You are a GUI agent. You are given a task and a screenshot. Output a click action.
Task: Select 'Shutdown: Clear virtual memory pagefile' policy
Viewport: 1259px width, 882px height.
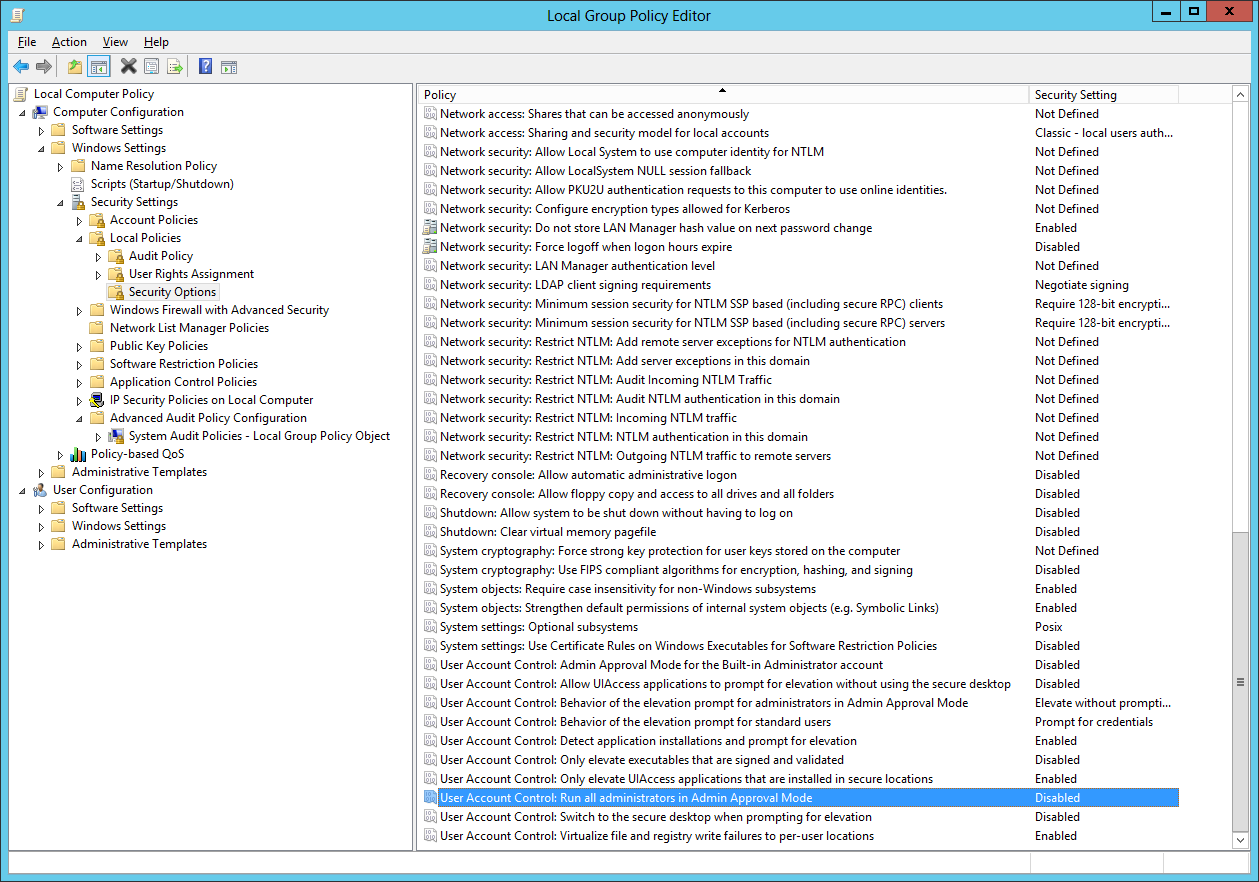(x=548, y=532)
